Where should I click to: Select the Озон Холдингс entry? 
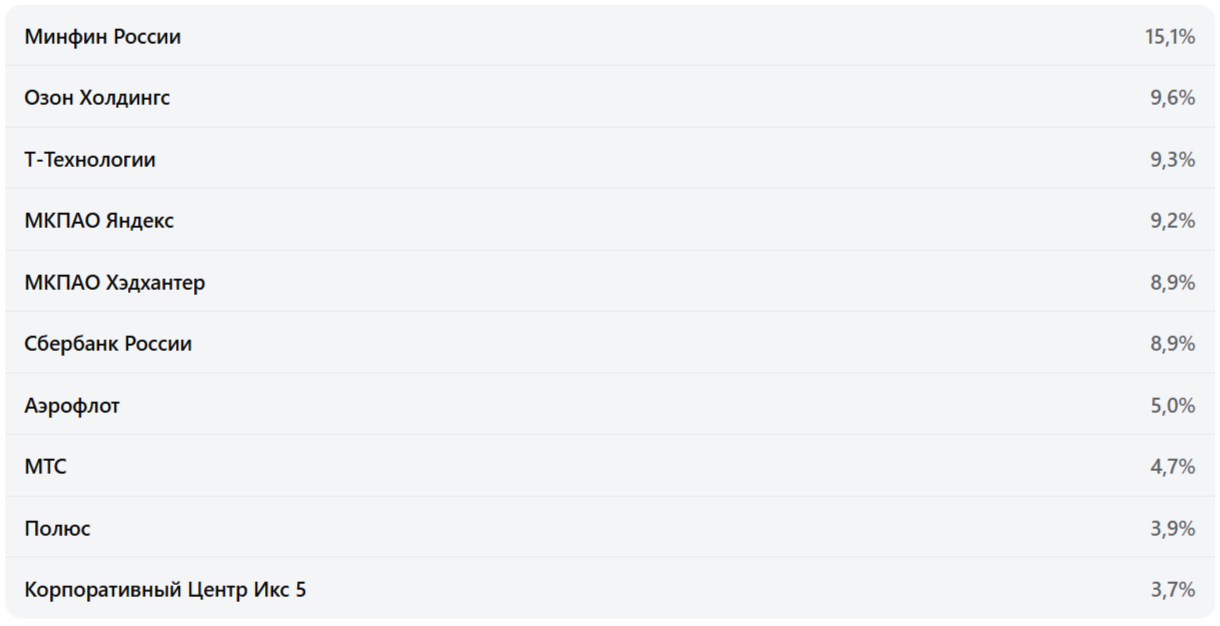click(x=97, y=98)
